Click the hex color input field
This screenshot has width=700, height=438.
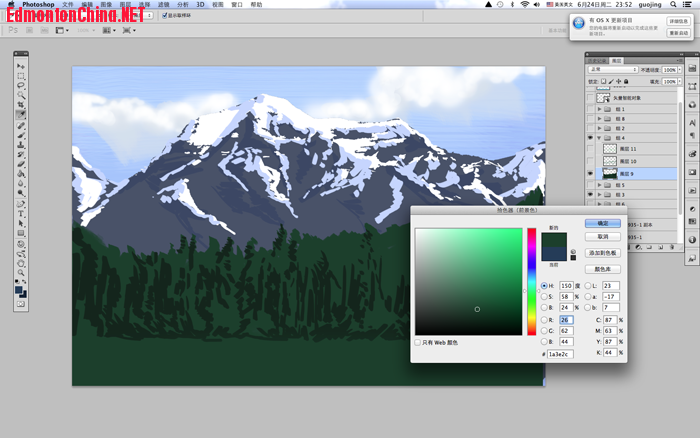(560, 354)
